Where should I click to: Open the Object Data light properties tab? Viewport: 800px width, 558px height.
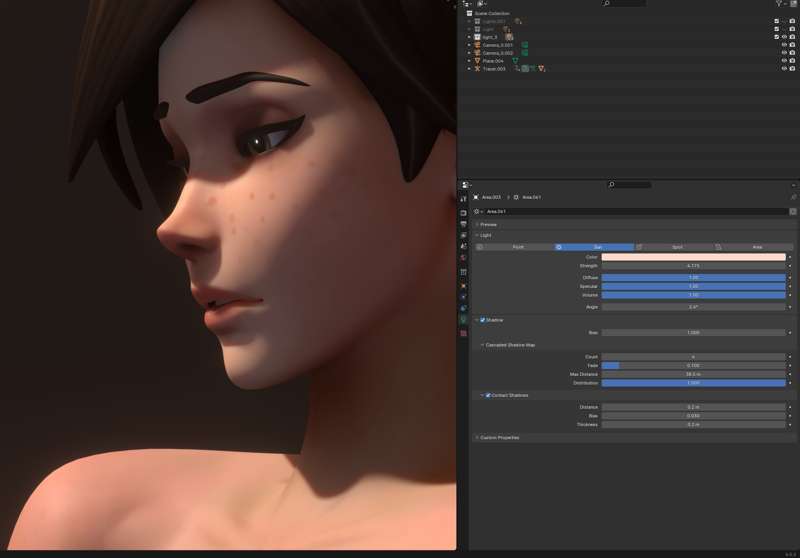[463, 320]
